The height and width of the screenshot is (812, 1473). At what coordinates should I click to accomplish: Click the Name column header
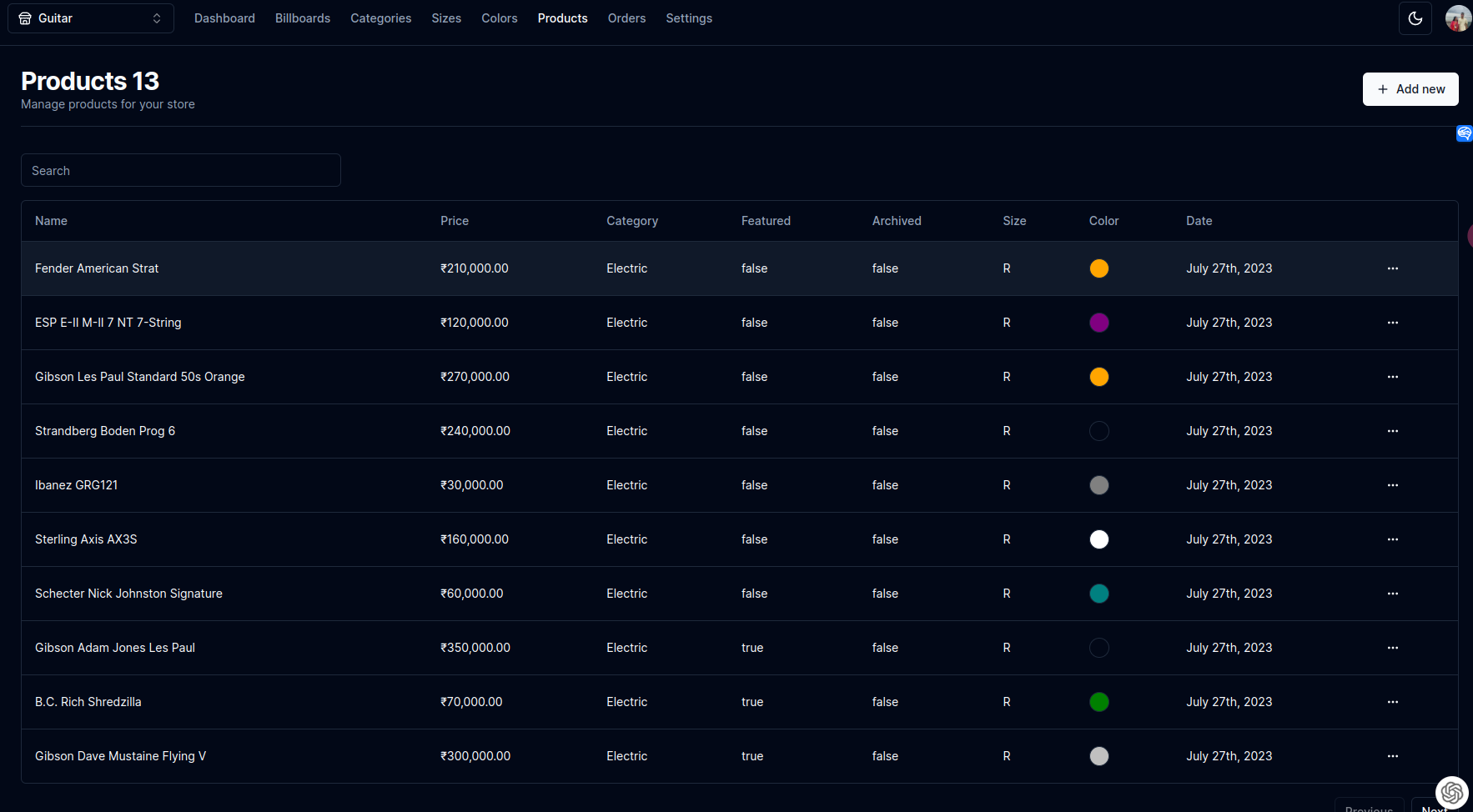[51, 221]
